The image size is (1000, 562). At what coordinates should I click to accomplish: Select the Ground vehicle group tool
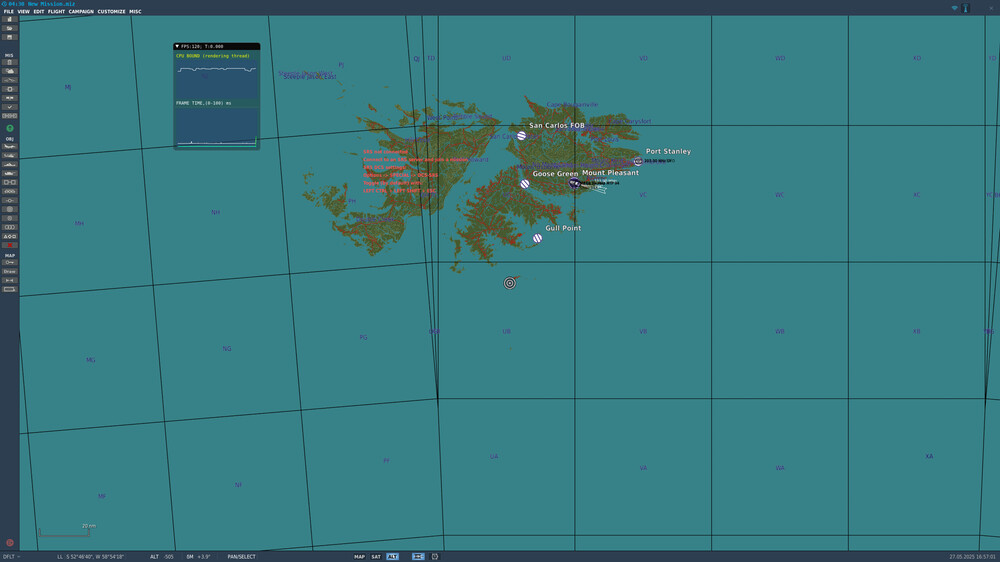(x=10, y=174)
